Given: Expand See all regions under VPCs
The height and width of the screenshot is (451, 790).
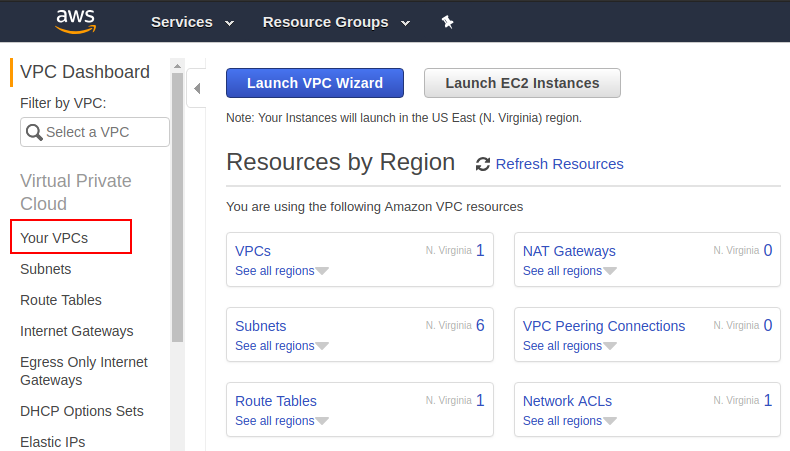Looking at the screenshot, I should tap(281, 271).
